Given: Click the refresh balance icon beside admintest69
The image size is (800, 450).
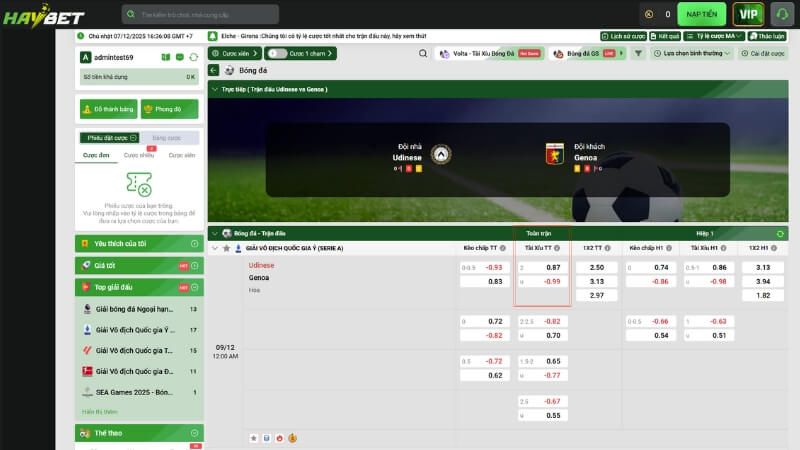Looking at the screenshot, I should (x=193, y=57).
